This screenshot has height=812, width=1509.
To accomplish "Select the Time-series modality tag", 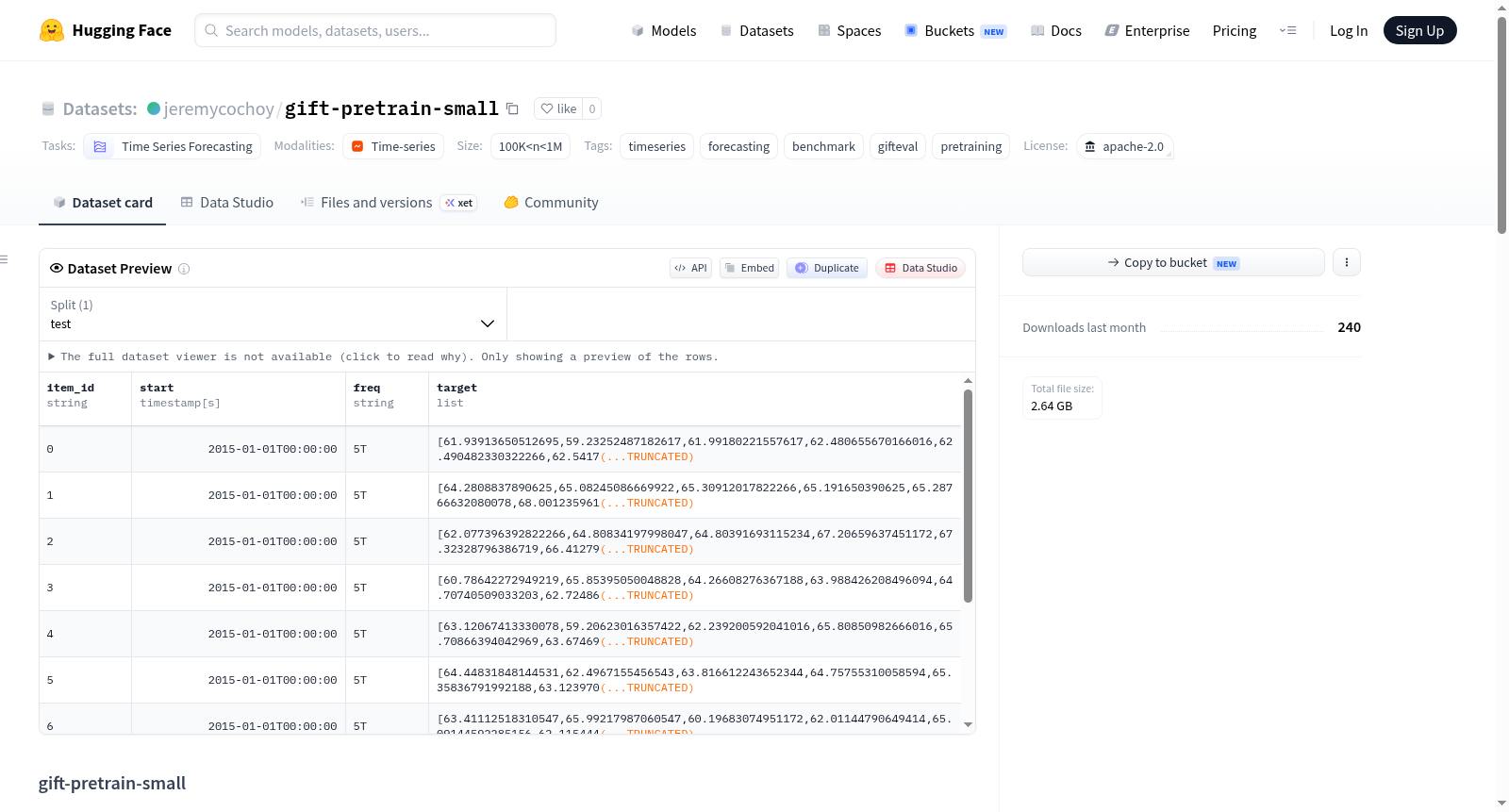I will click(x=393, y=146).
